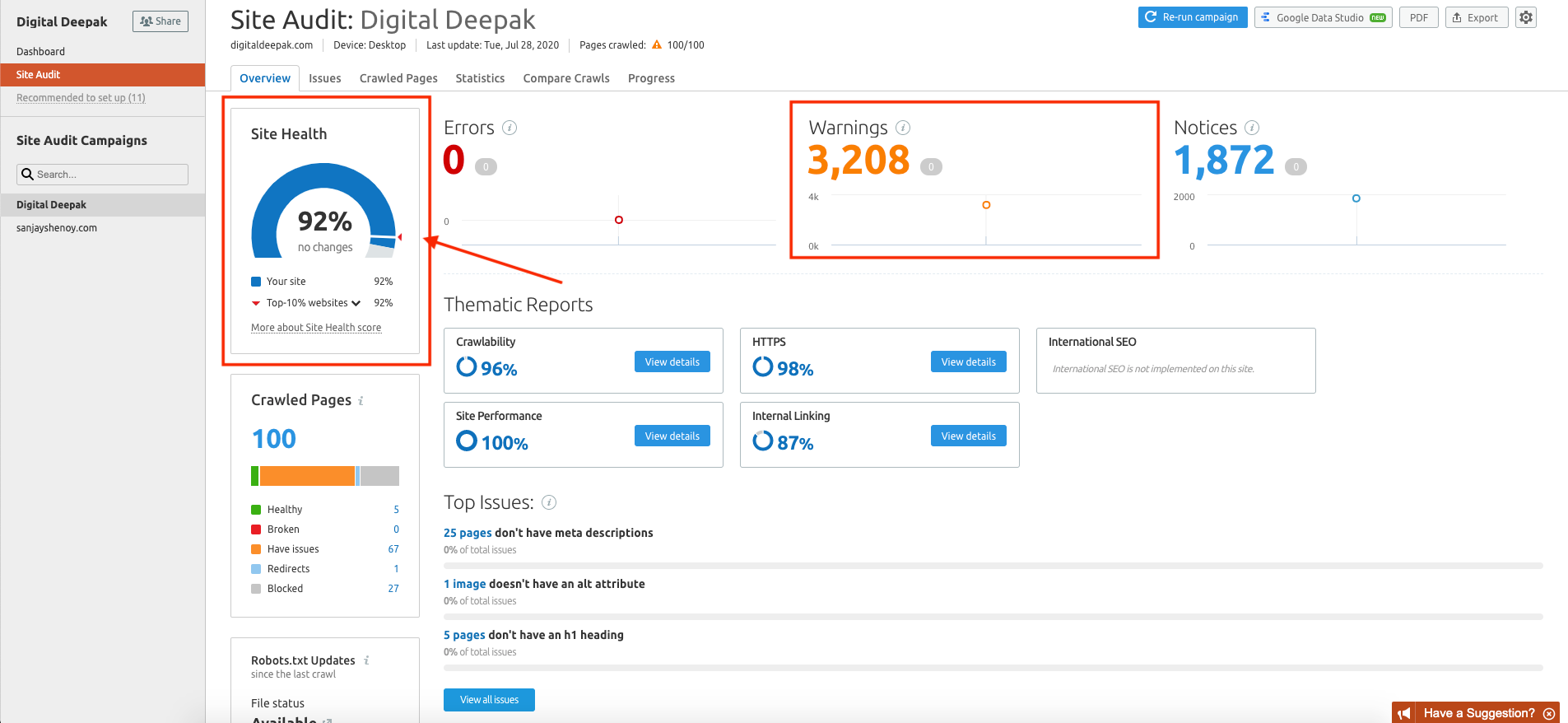This screenshot has height=723, width=1568.
Task: Click the Top Issues info icon
Action: coord(549,502)
